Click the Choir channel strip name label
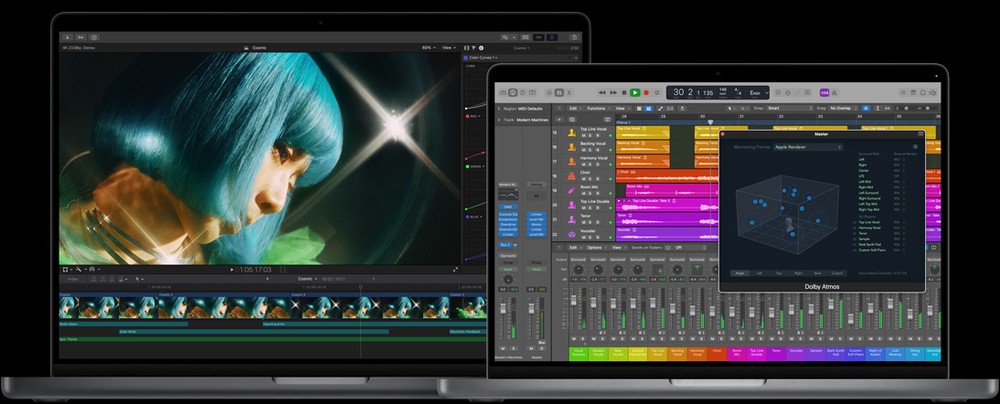 tap(715, 352)
